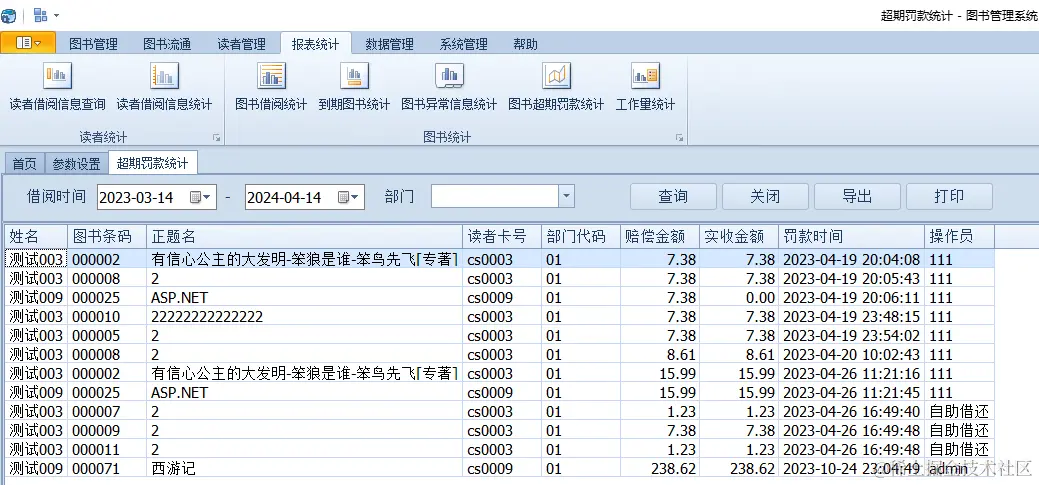Screen dimensions: 1039x485
Task: Select timestamp 2023-04-26 11:21:45
Action: 851,392
